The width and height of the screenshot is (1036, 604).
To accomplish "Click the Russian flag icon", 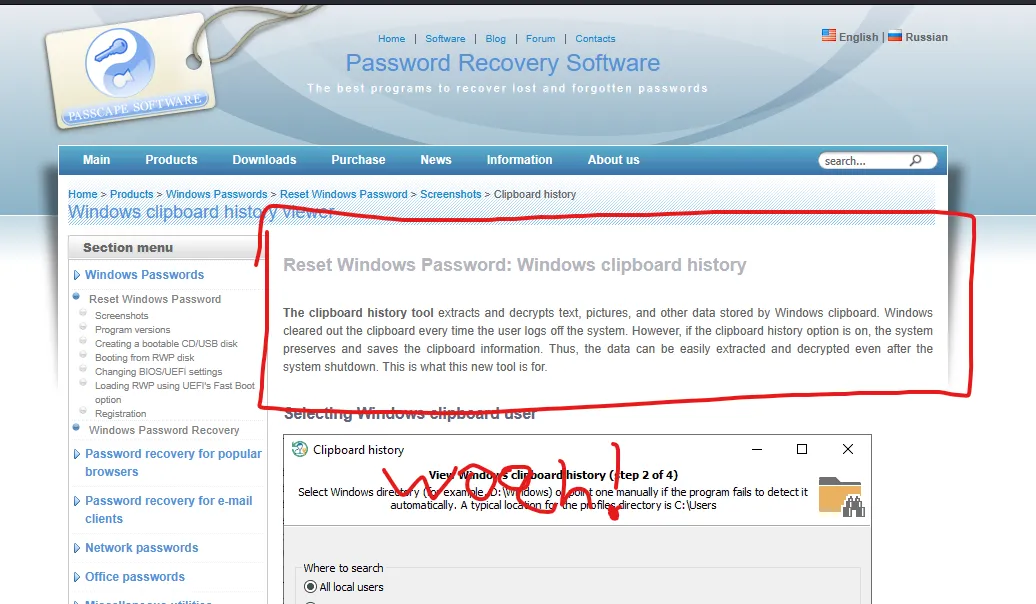I will 895,36.
